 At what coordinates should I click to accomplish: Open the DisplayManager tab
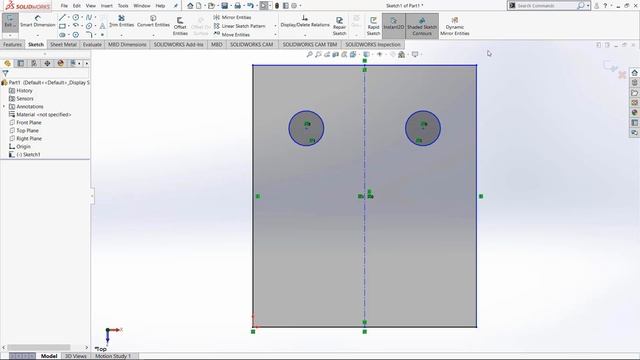point(60,63)
